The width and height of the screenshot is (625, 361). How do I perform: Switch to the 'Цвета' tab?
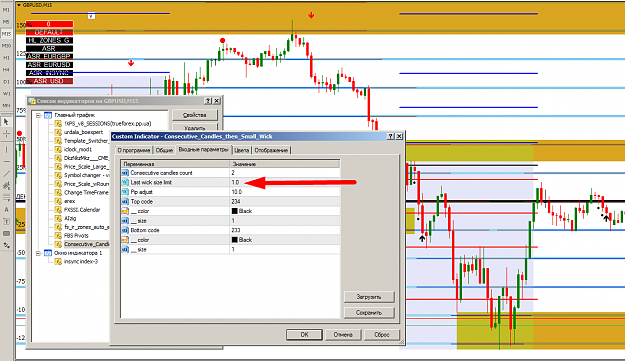coord(242,150)
